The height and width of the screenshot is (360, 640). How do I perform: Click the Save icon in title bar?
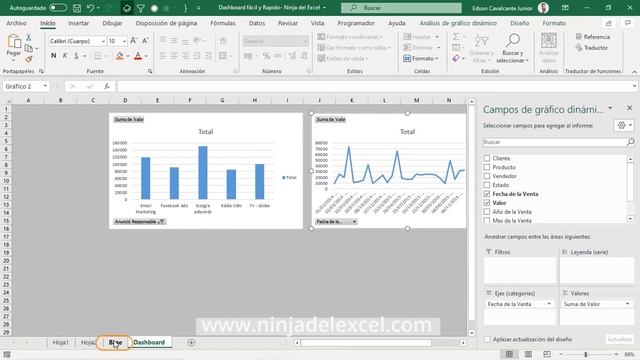[77, 8]
